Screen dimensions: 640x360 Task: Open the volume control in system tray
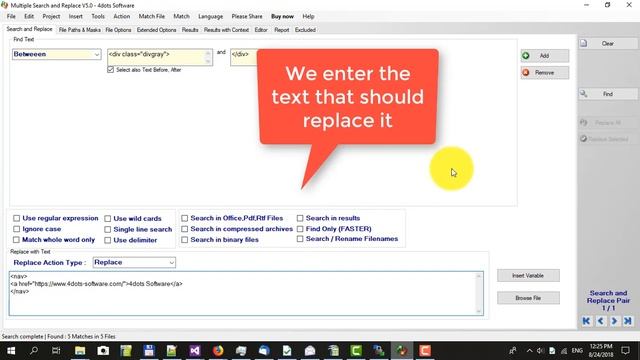click(540, 351)
